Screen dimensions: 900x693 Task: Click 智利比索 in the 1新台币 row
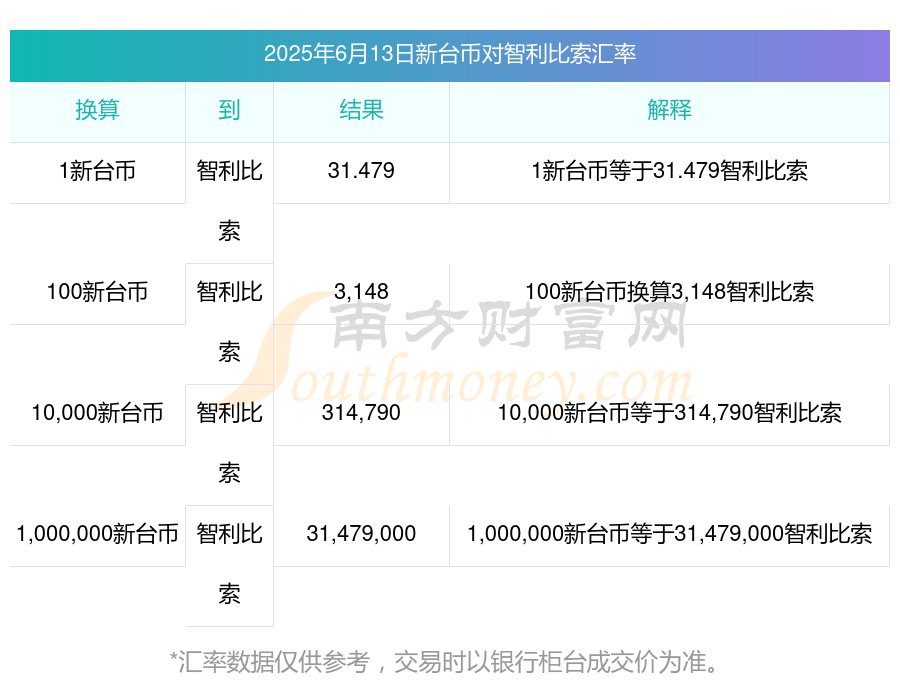pyautogui.click(x=229, y=201)
